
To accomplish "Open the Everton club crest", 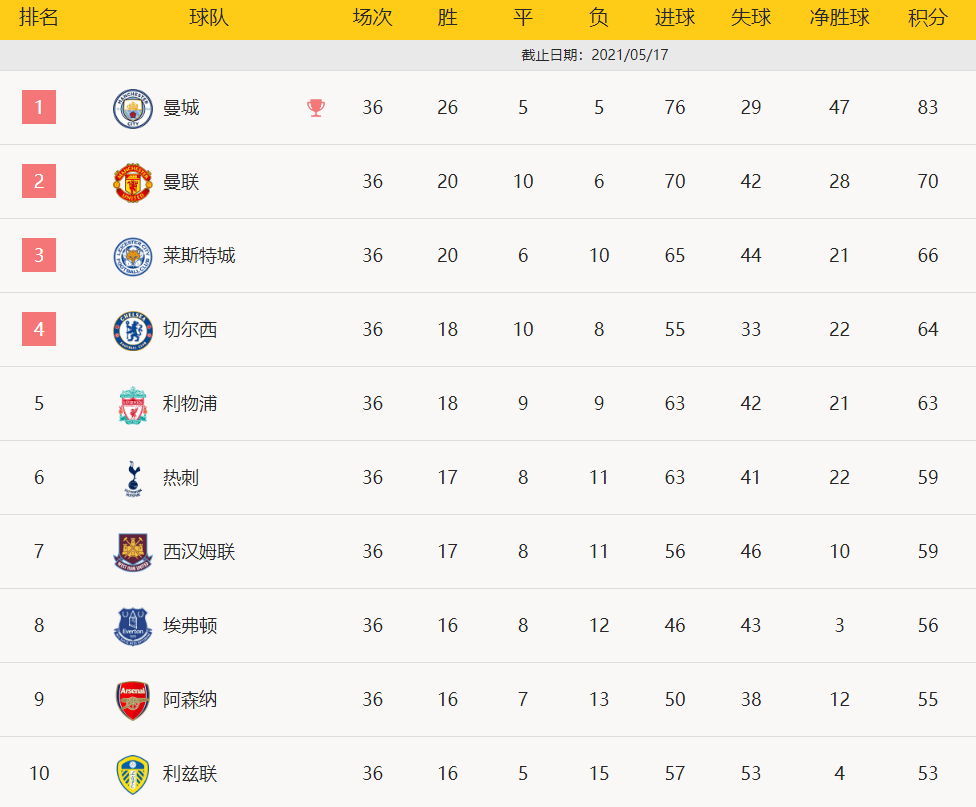I will pos(133,626).
